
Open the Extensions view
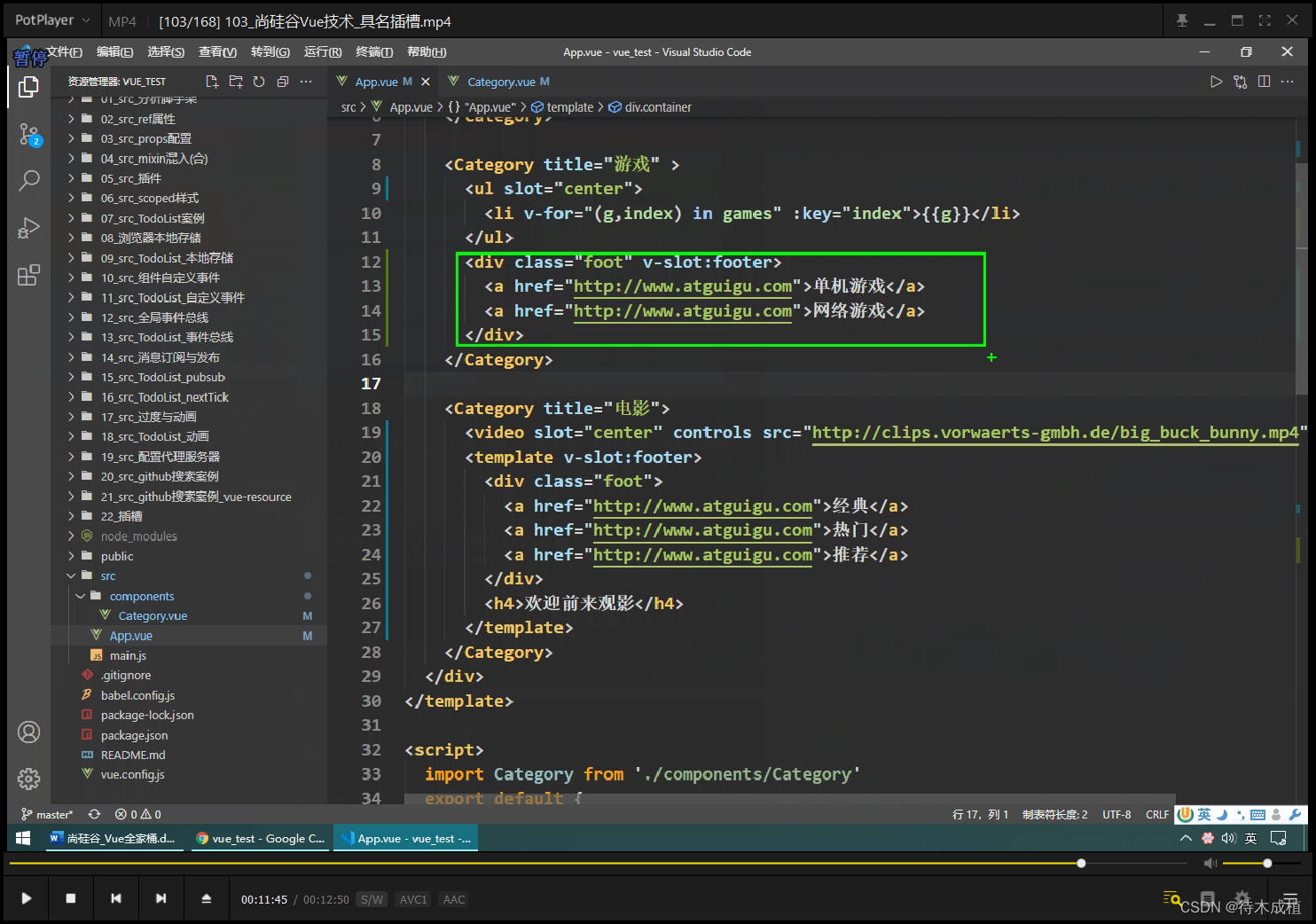(x=28, y=275)
